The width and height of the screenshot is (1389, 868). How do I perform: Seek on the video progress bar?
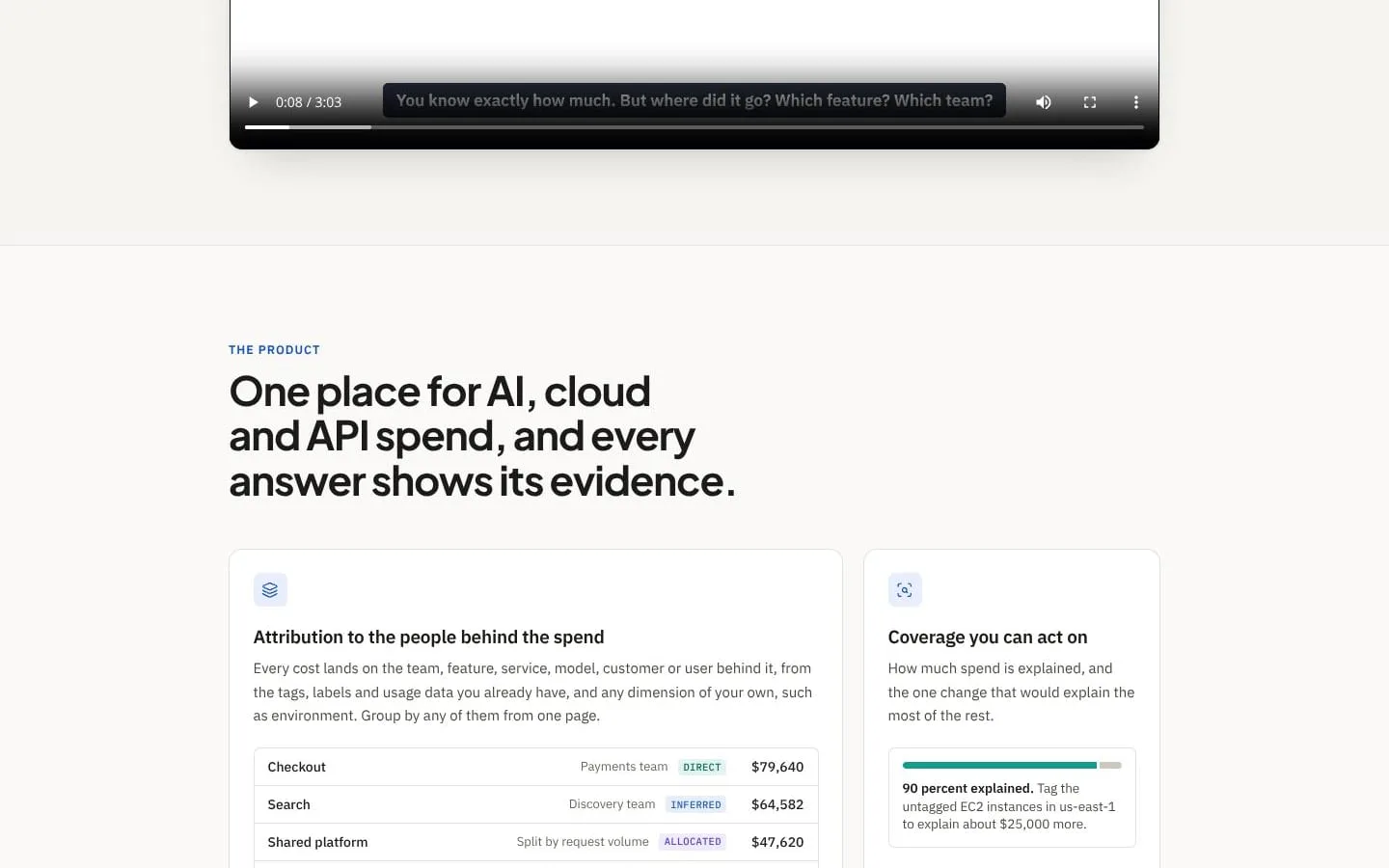coord(694,127)
